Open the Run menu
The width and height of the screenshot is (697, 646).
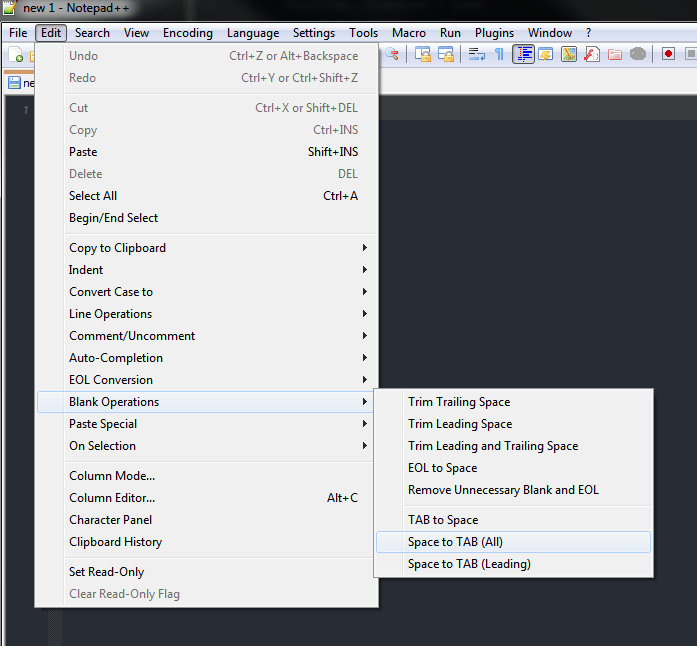pos(450,33)
